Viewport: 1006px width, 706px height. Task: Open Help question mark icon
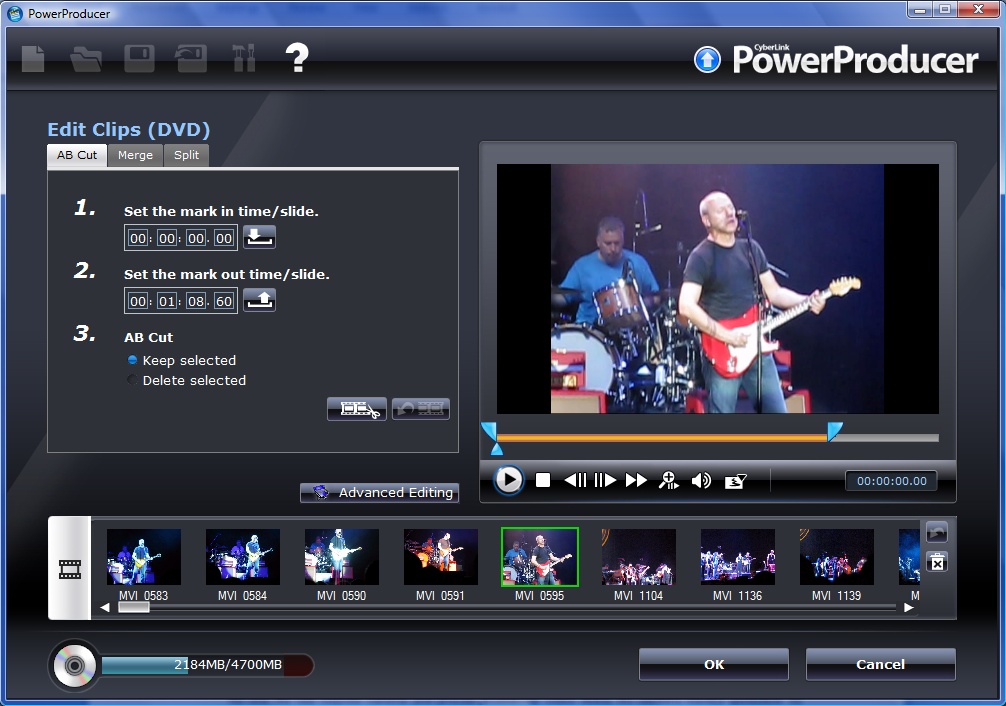click(297, 58)
